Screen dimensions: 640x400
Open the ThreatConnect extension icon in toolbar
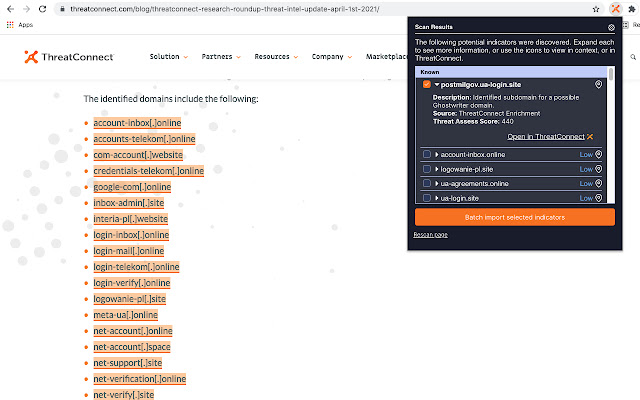(616, 9)
